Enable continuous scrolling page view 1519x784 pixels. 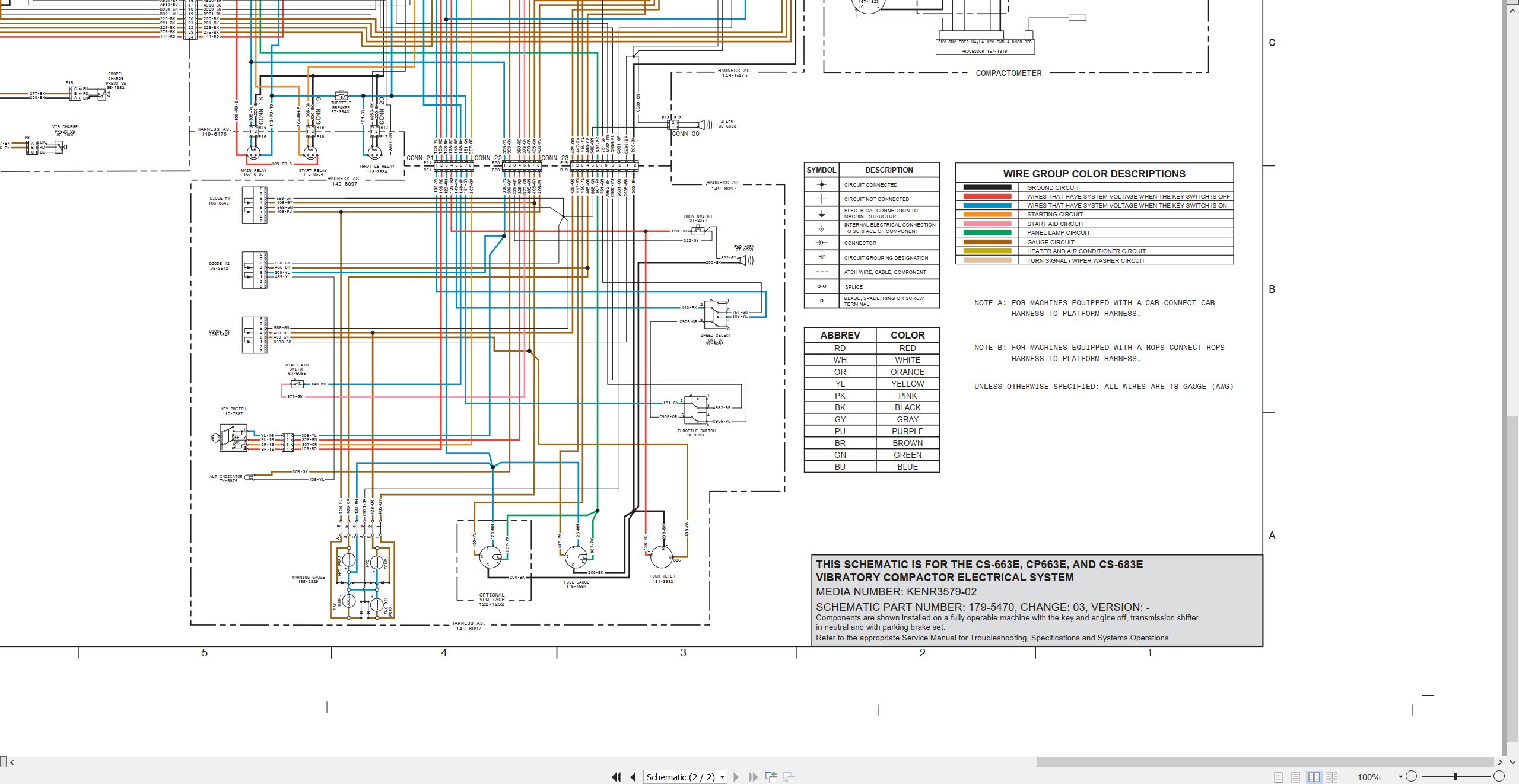pyautogui.click(x=1296, y=777)
